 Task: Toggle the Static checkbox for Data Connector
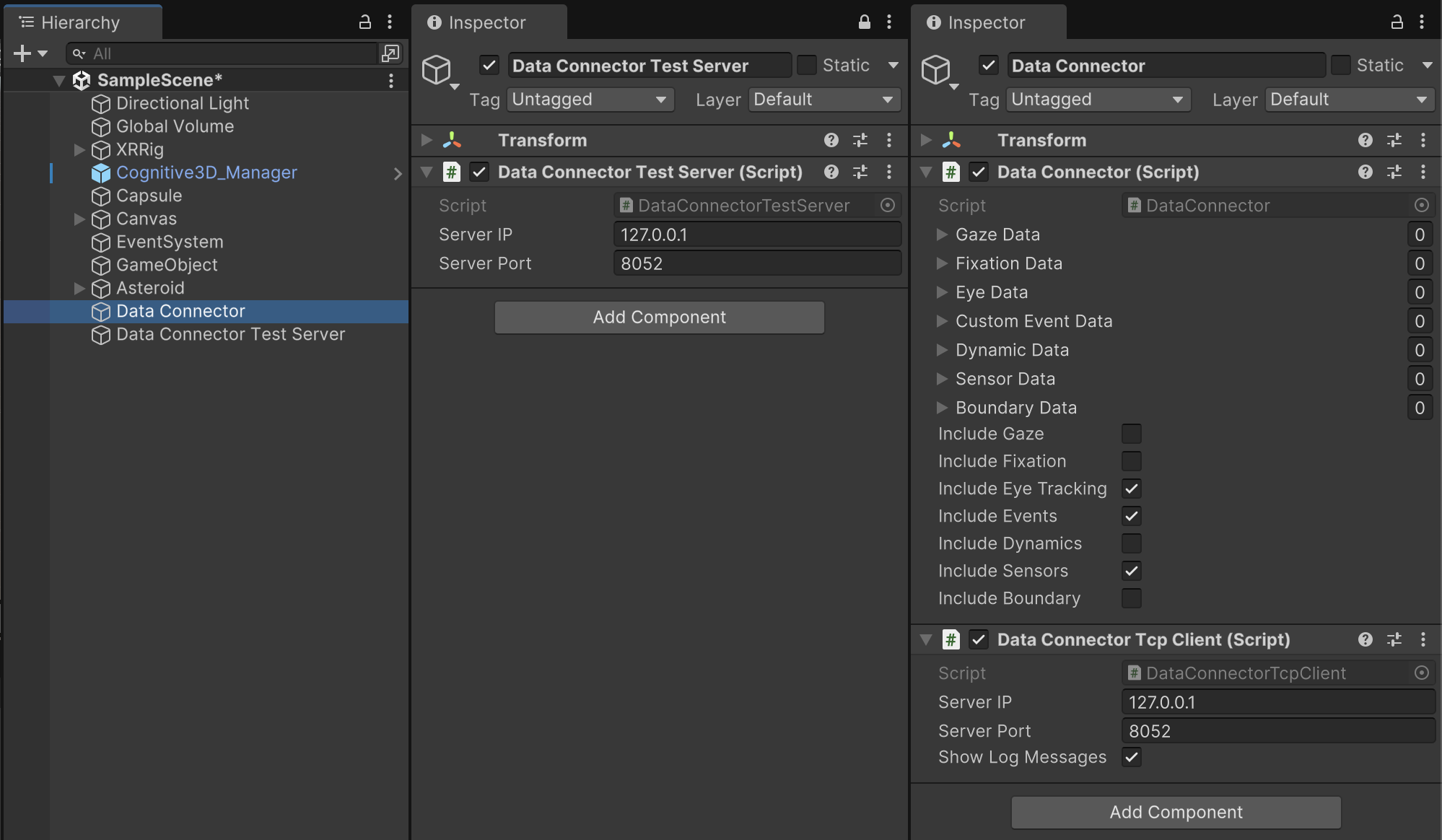click(1341, 65)
